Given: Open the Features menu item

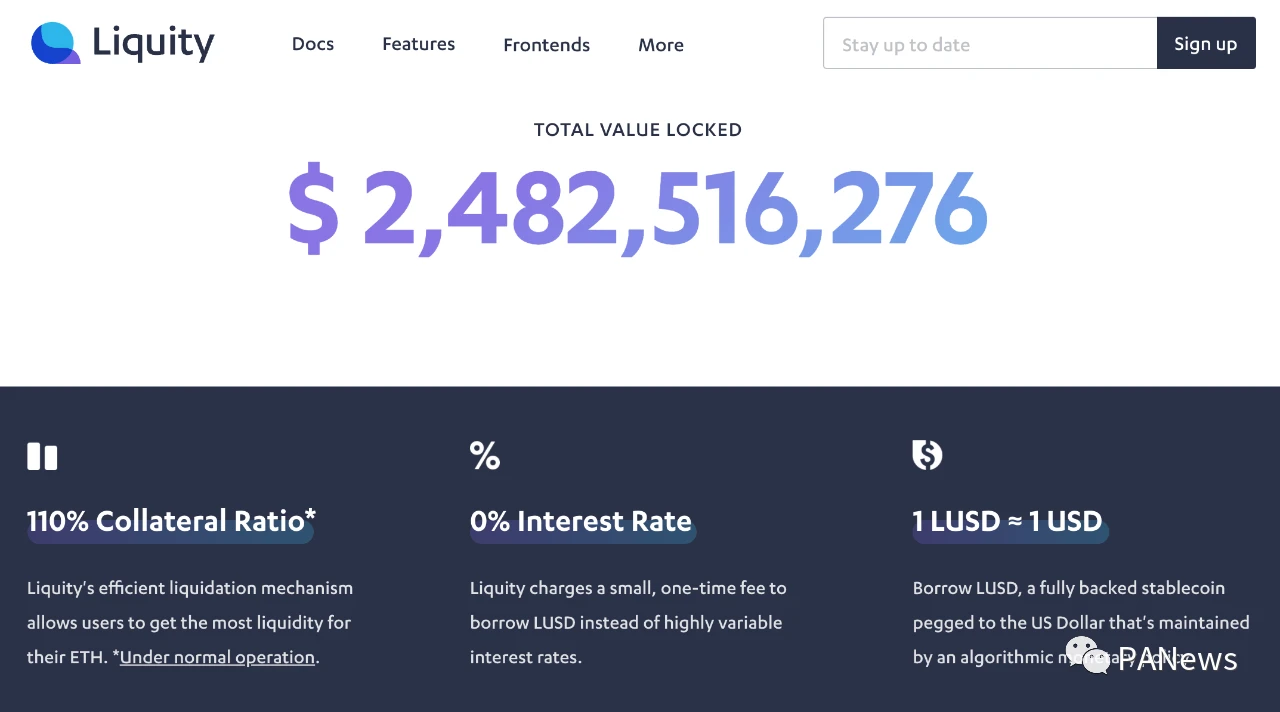Looking at the screenshot, I should 419,44.
